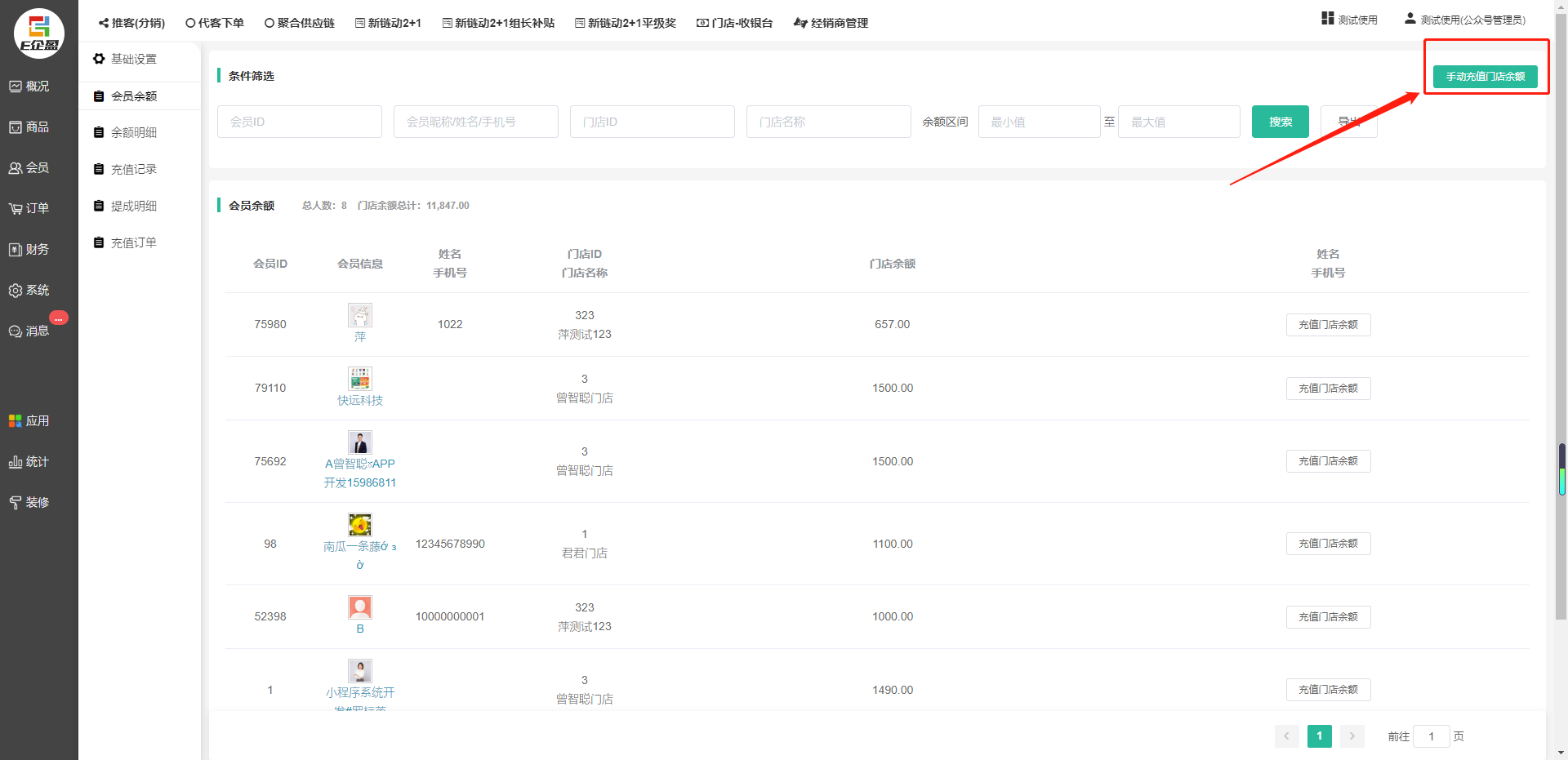Viewport: 1568px width, 760px height.
Task: Open 财务 finance section in sidebar
Action: tap(29, 250)
